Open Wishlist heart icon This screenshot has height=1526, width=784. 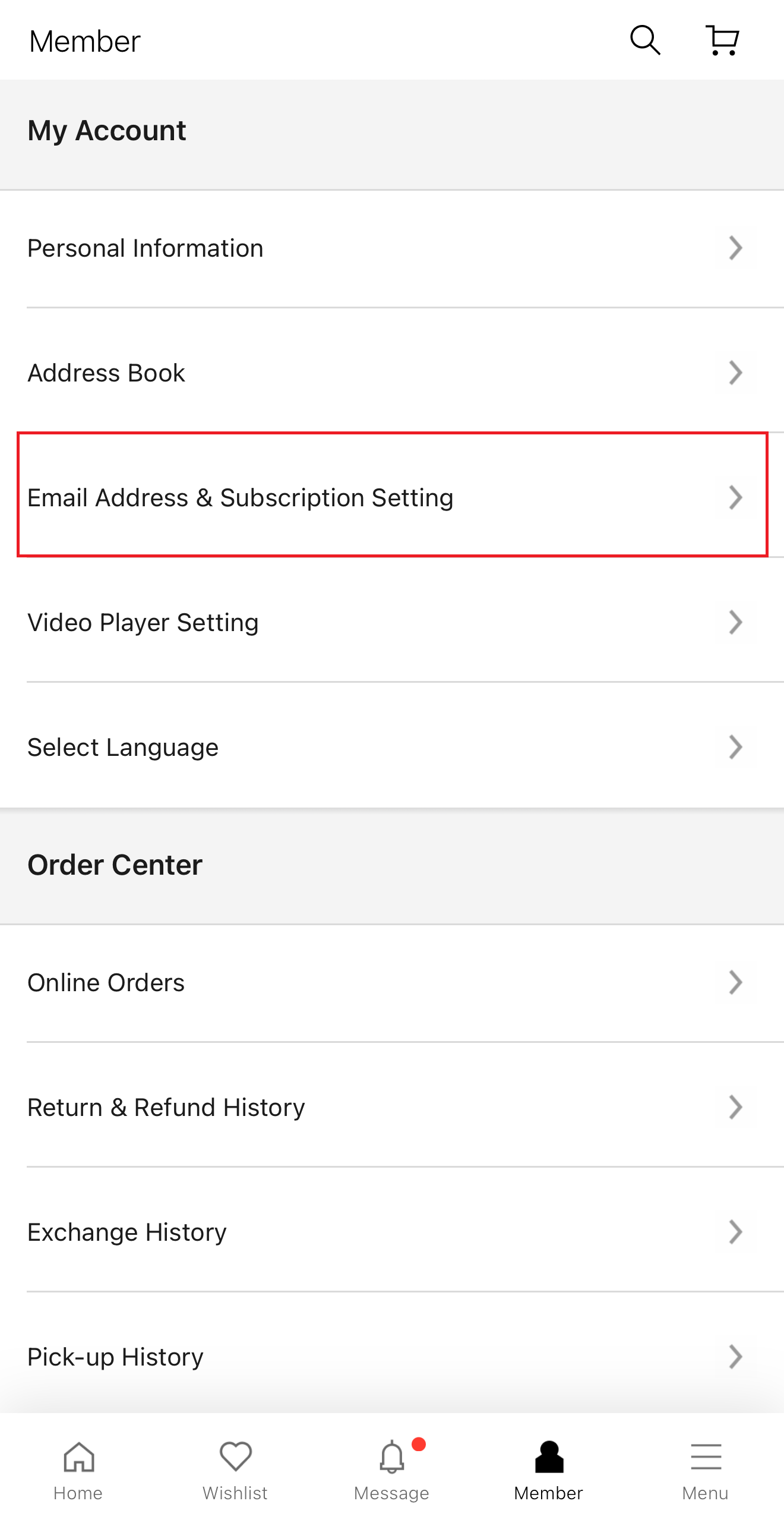coord(235,1457)
